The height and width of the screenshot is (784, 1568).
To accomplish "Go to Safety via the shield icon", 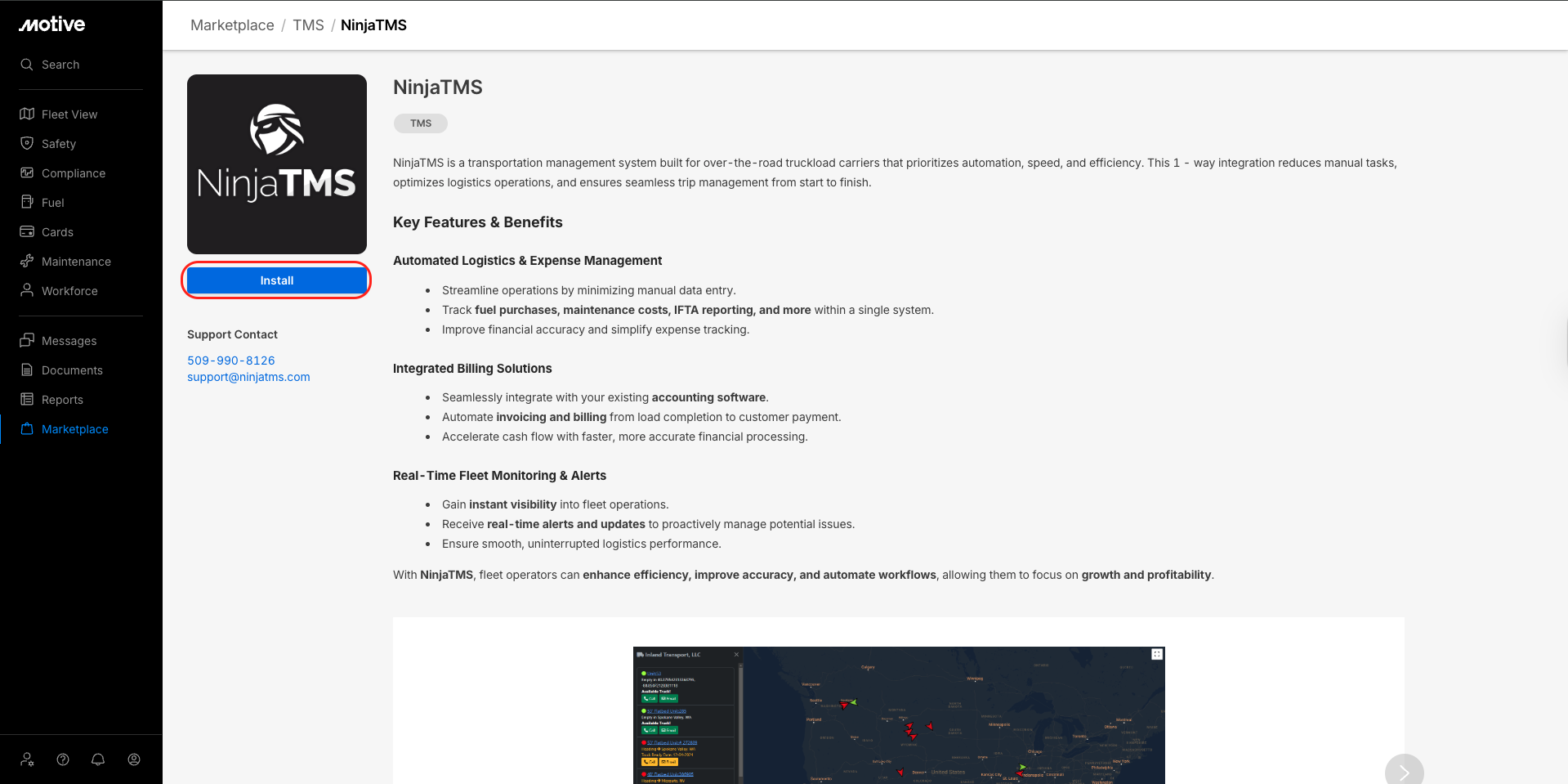I will click(x=27, y=143).
